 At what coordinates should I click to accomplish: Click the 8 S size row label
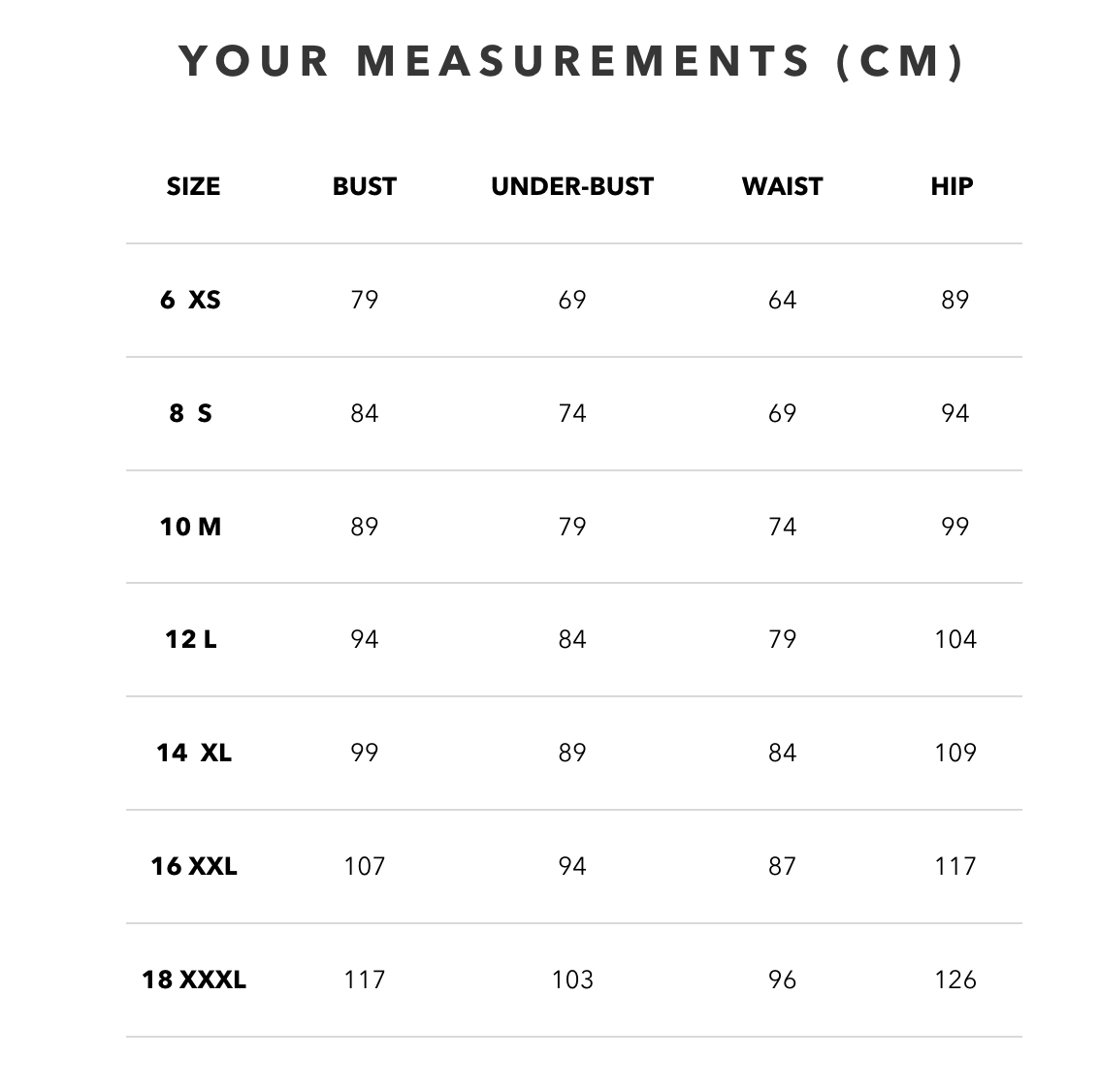[191, 413]
